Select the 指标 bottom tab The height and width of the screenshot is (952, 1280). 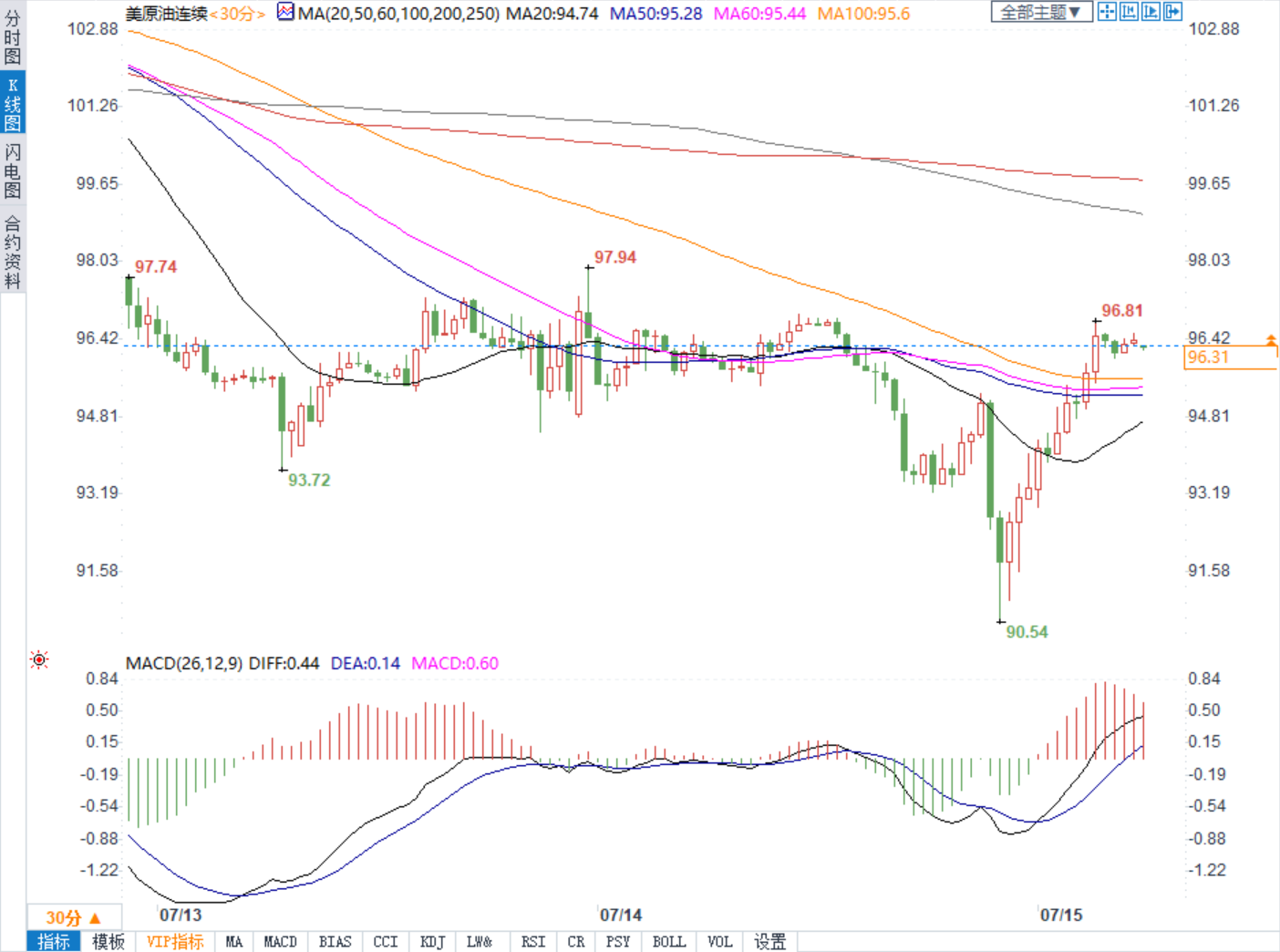tap(53, 942)
